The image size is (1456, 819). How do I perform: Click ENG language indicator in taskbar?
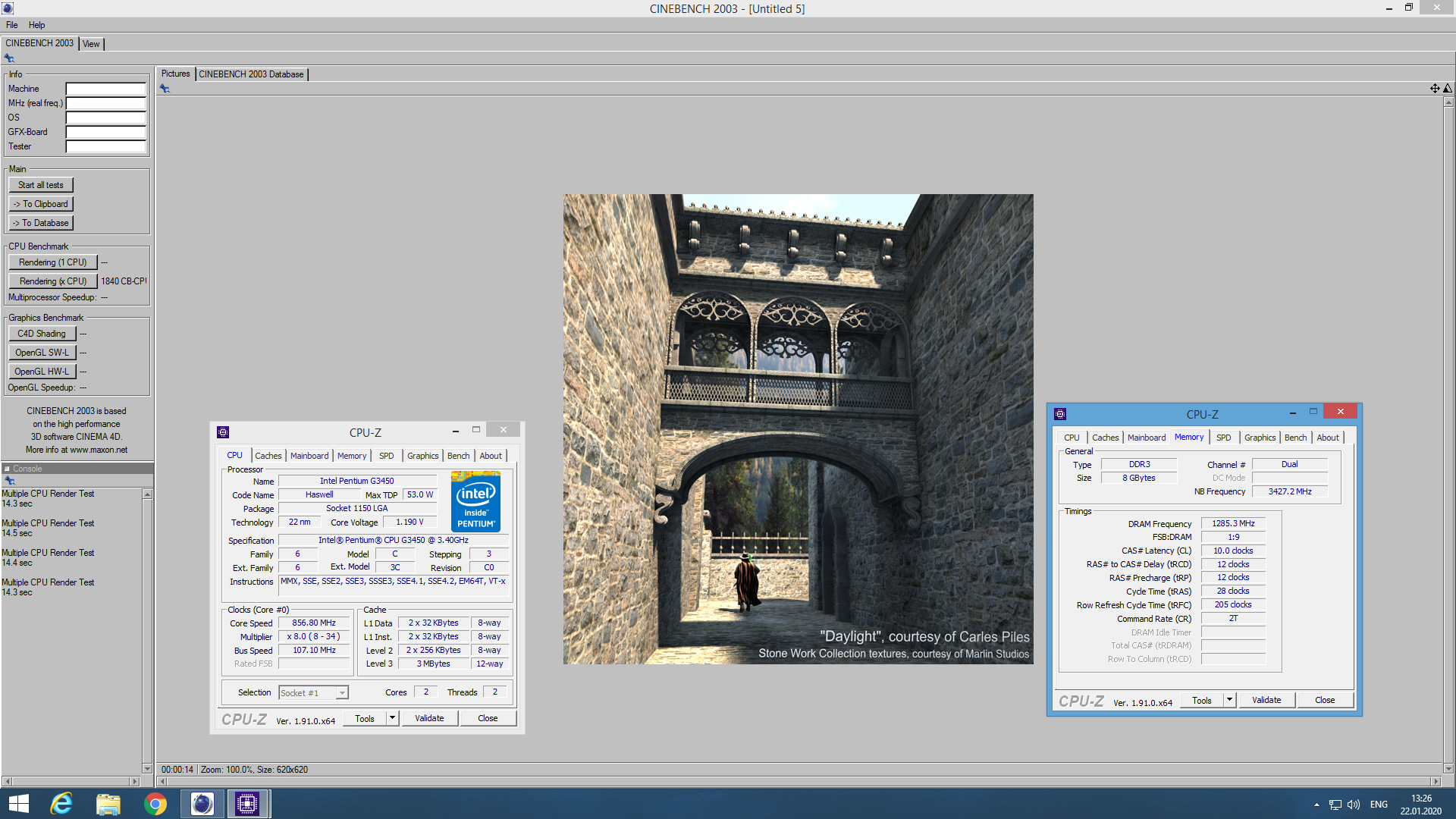[x=1379, y=805]
